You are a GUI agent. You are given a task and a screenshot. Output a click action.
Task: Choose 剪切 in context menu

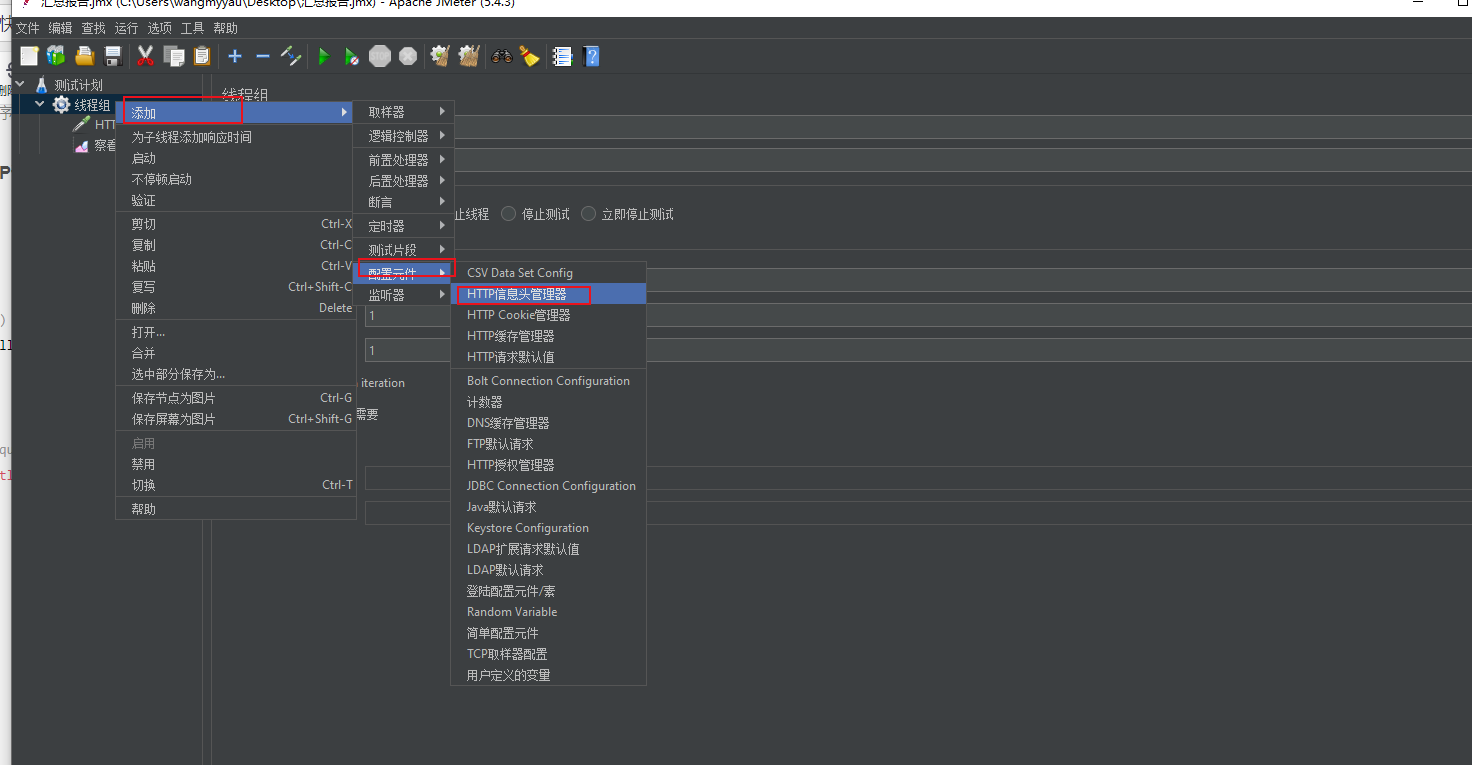tap(236, 224)
